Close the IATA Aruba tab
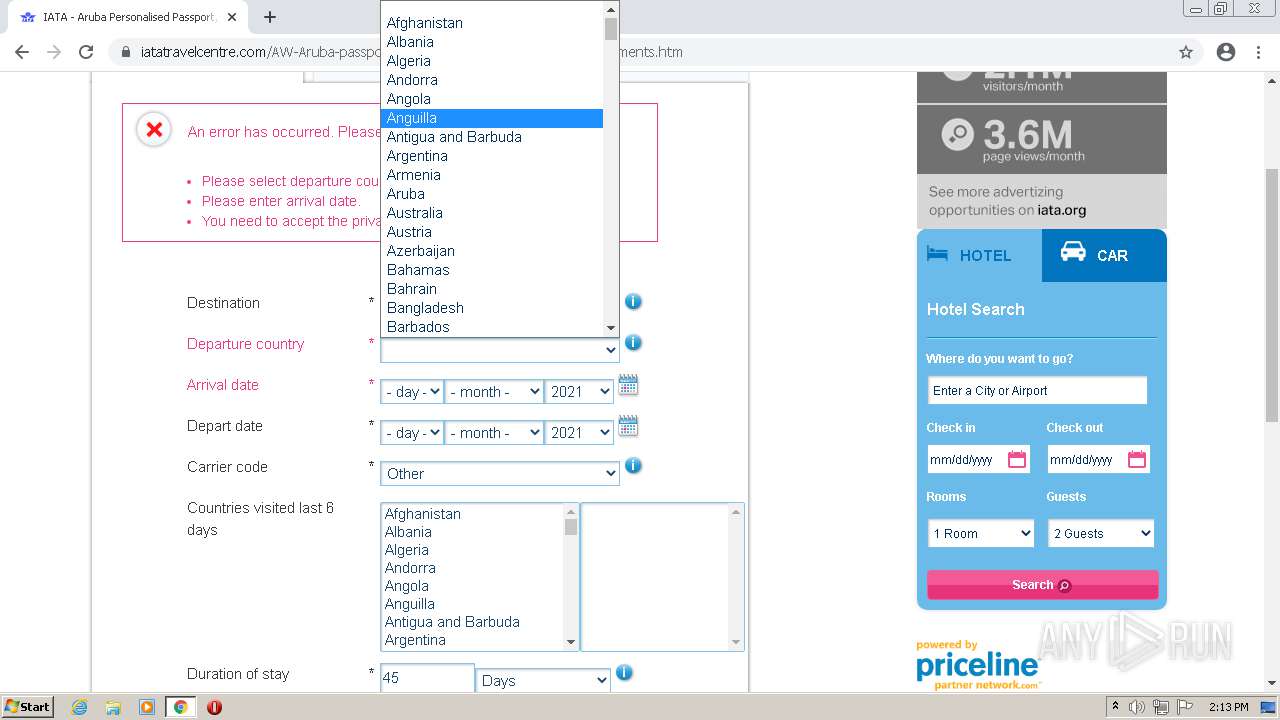The height and width of the screenshot is (720, 1280). (x=232, y=17)
